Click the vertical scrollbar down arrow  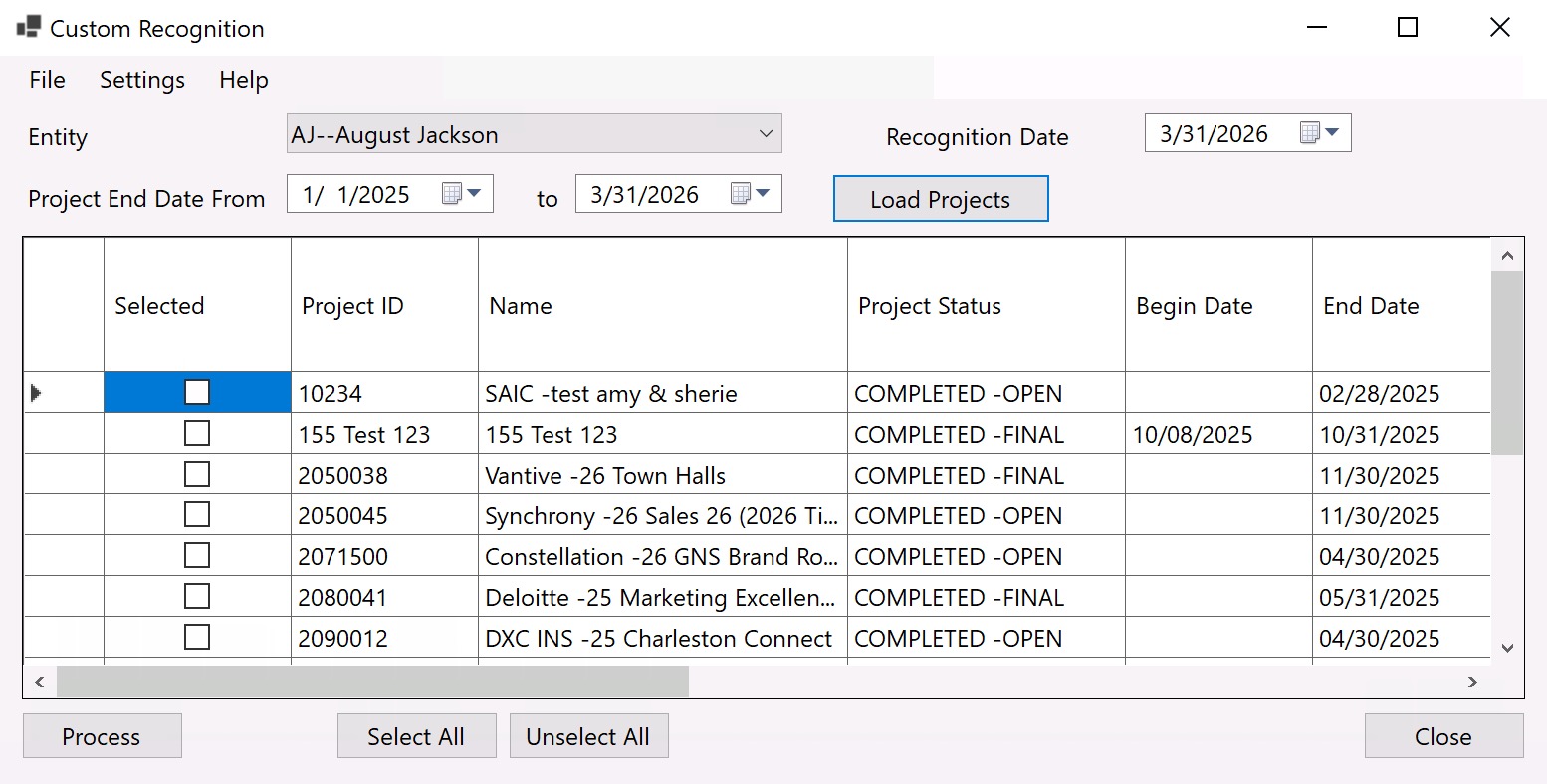(1507, 647)
